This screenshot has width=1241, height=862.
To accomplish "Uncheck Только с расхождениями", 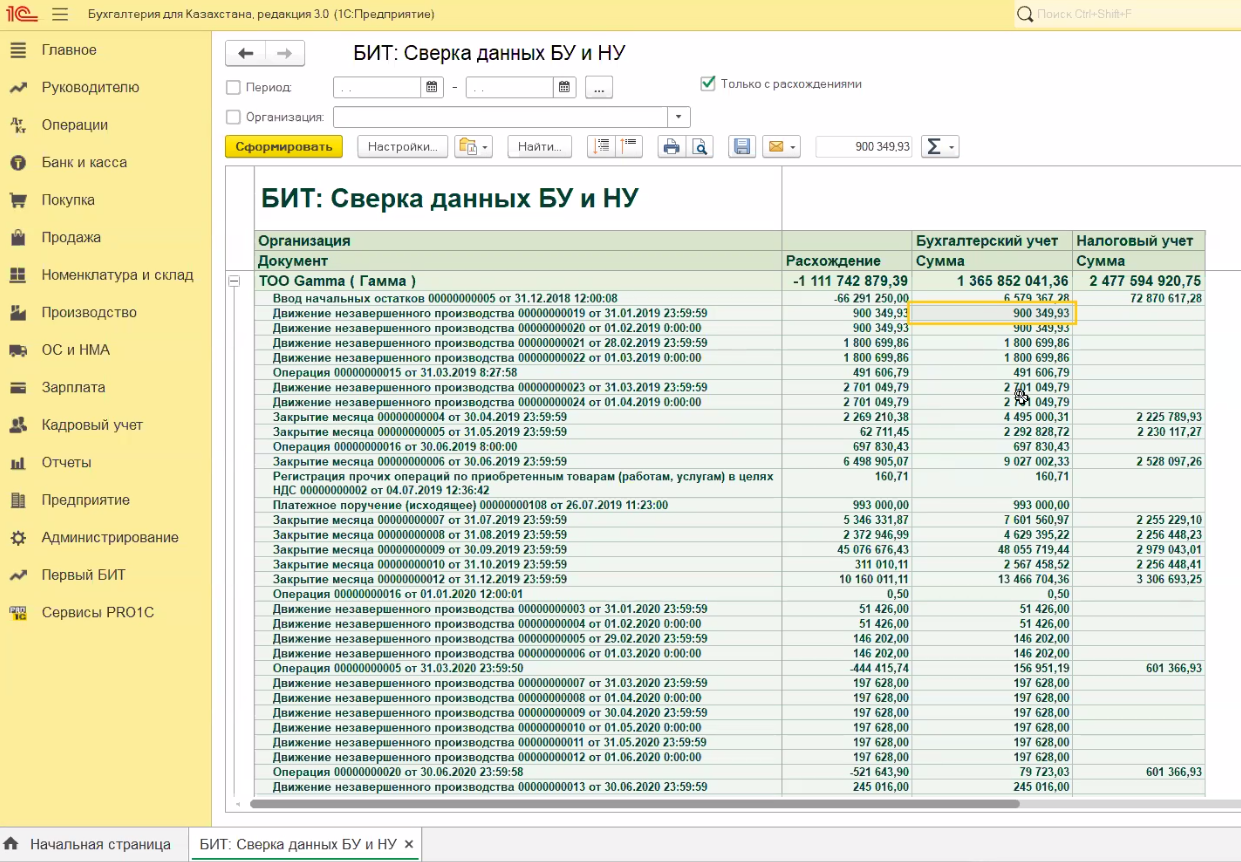I will pyautogui.click(x=708, y=84).
